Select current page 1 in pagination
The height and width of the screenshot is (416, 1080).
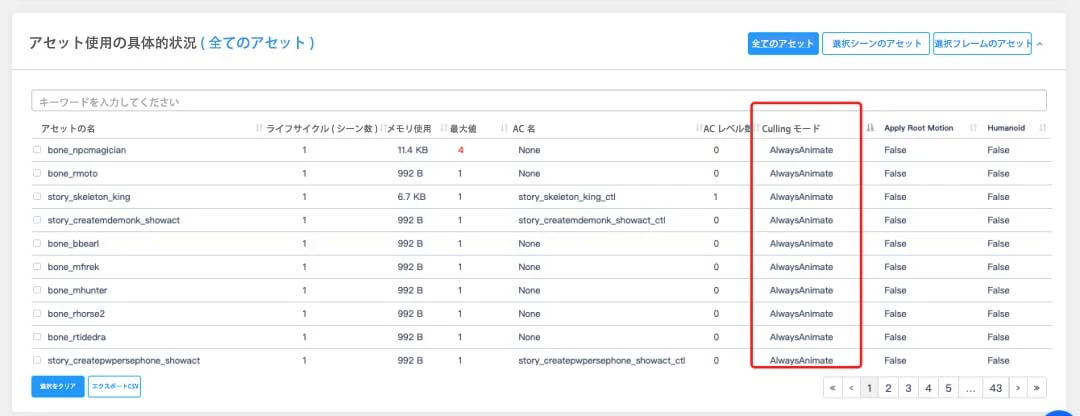[x=869, y=388]
